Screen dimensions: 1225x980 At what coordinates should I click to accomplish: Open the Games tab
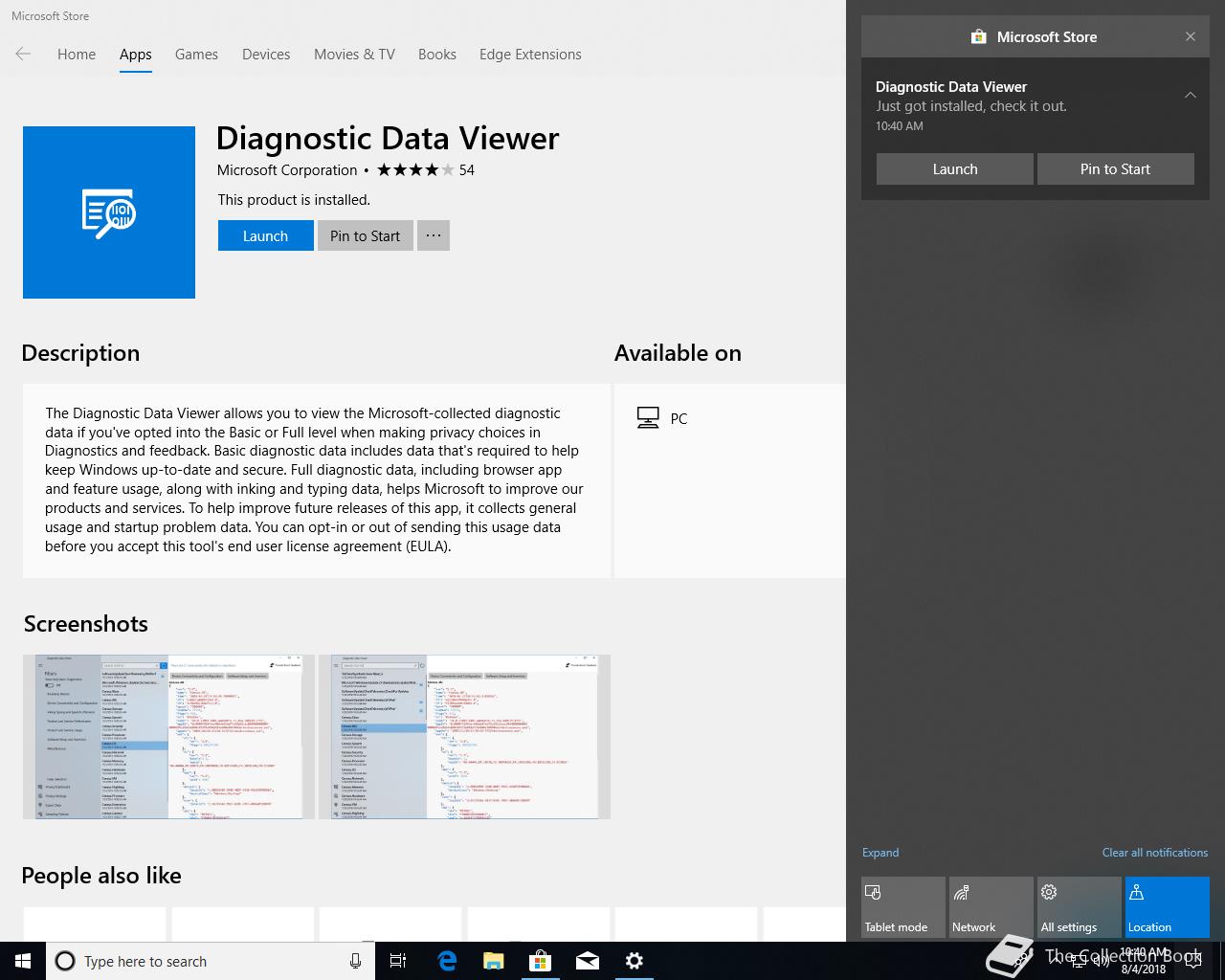(196, 55)
